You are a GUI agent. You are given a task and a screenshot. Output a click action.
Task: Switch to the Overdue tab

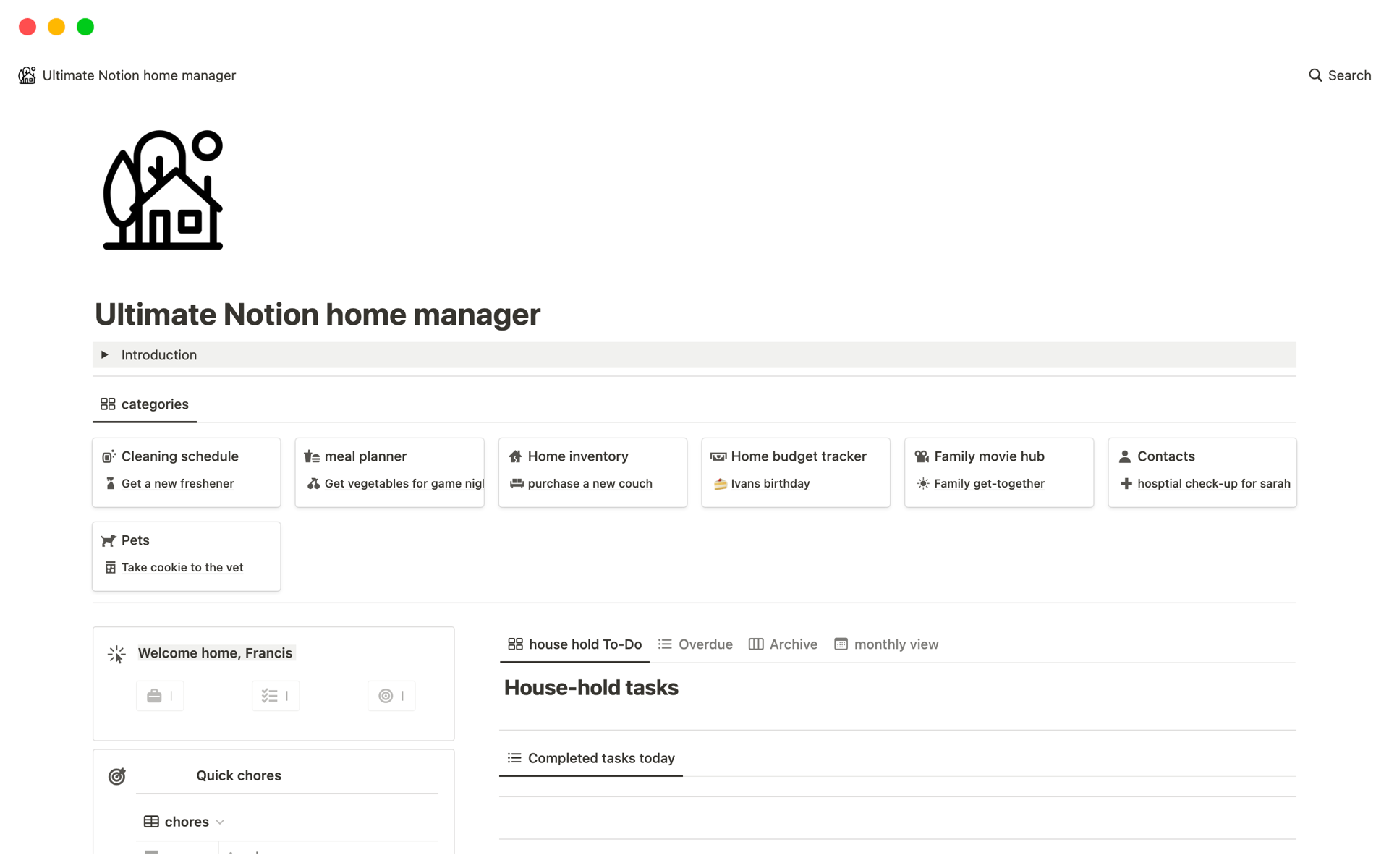coord(695,644)
